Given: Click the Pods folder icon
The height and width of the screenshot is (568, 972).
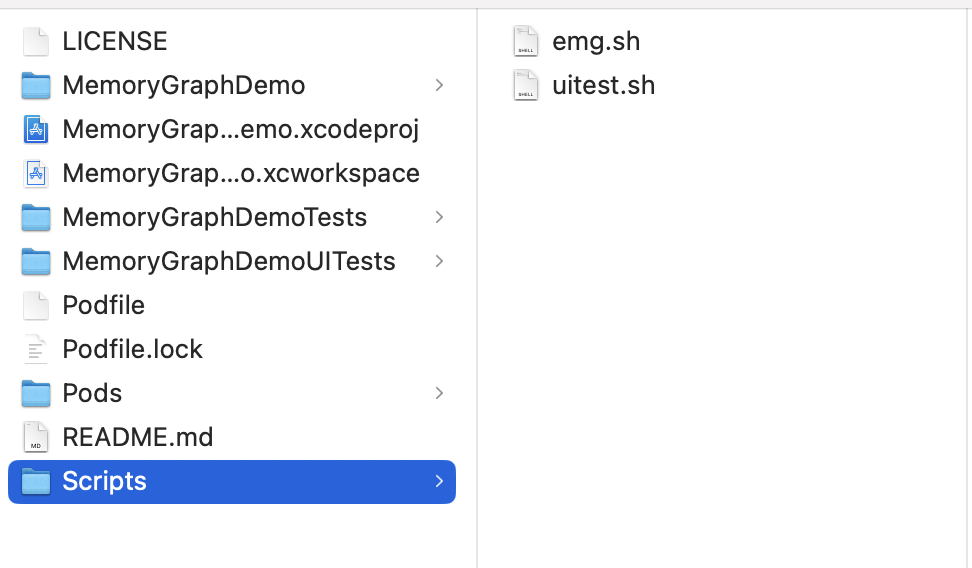Looking at the screenshot, I should 36,393.
